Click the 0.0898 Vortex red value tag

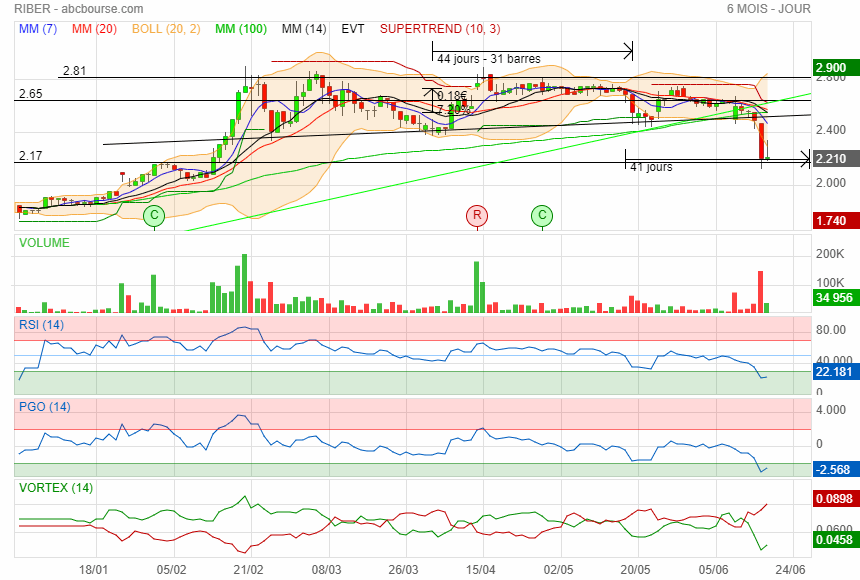(x=835, y=499)
